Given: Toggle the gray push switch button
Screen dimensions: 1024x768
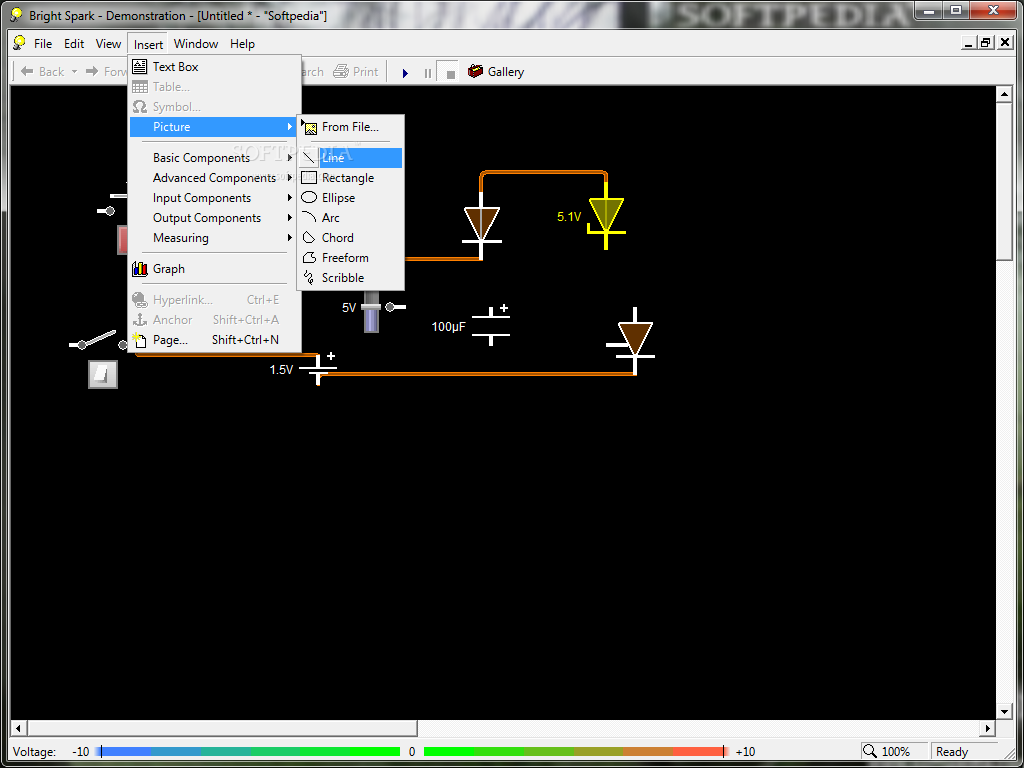Looking at the screenshot, I should click(x=103, y=374).
